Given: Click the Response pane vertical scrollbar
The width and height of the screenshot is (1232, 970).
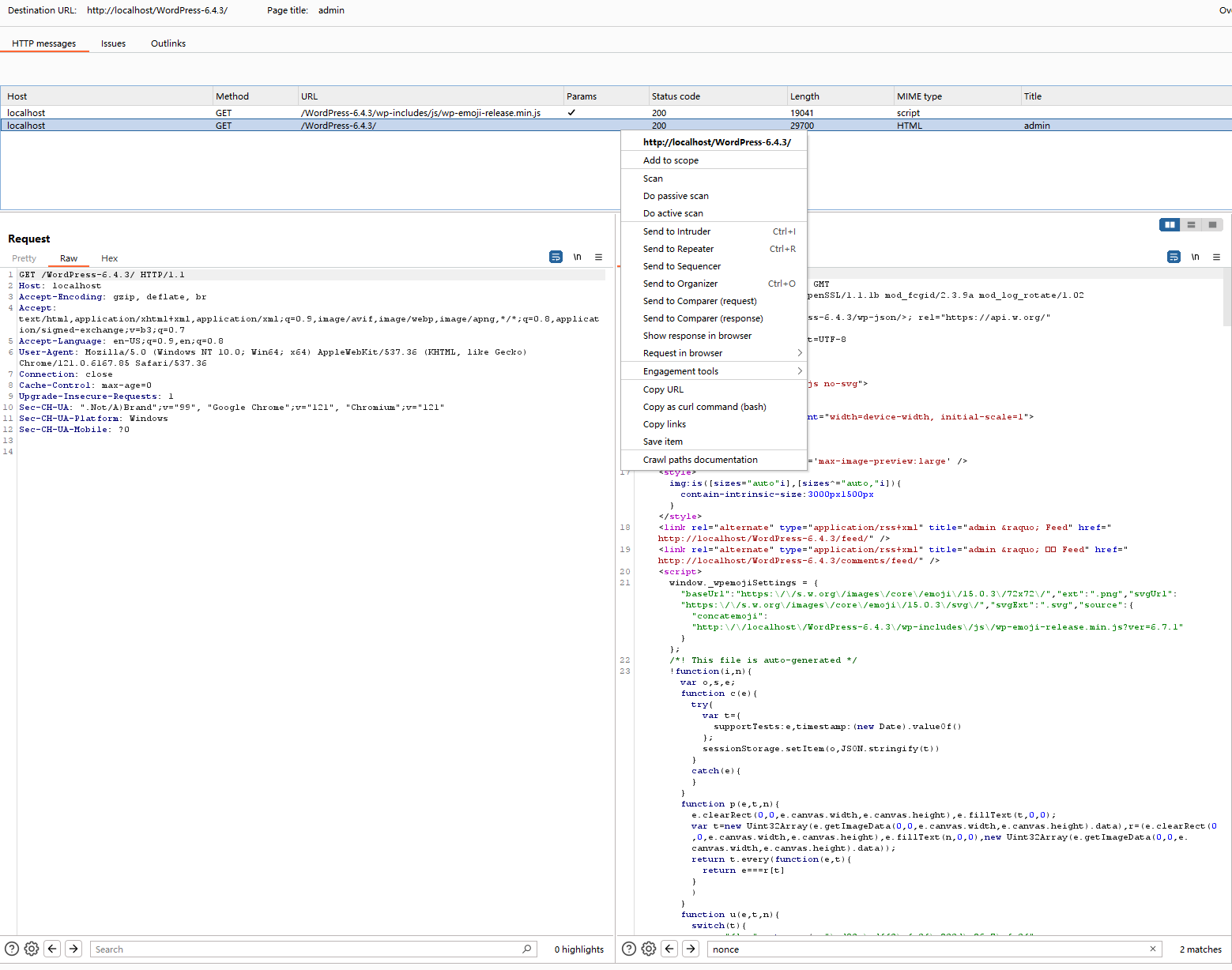Looking at the screenshot, I should [1226, 297].
